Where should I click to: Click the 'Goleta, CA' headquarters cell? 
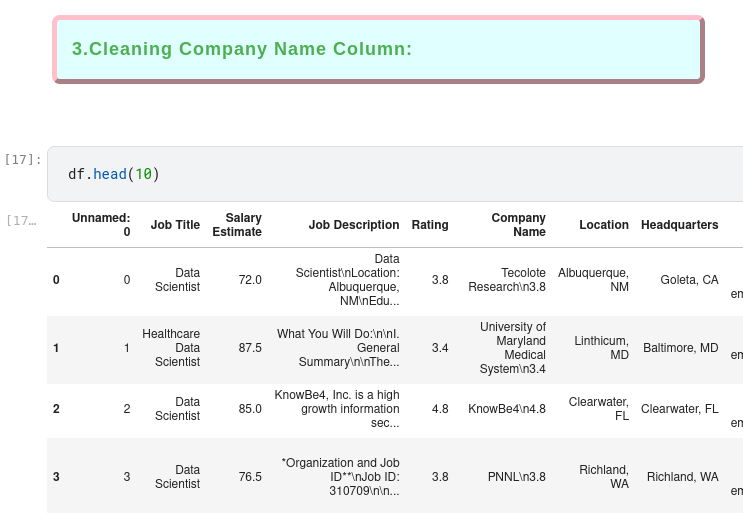click(x=689, y=280)
